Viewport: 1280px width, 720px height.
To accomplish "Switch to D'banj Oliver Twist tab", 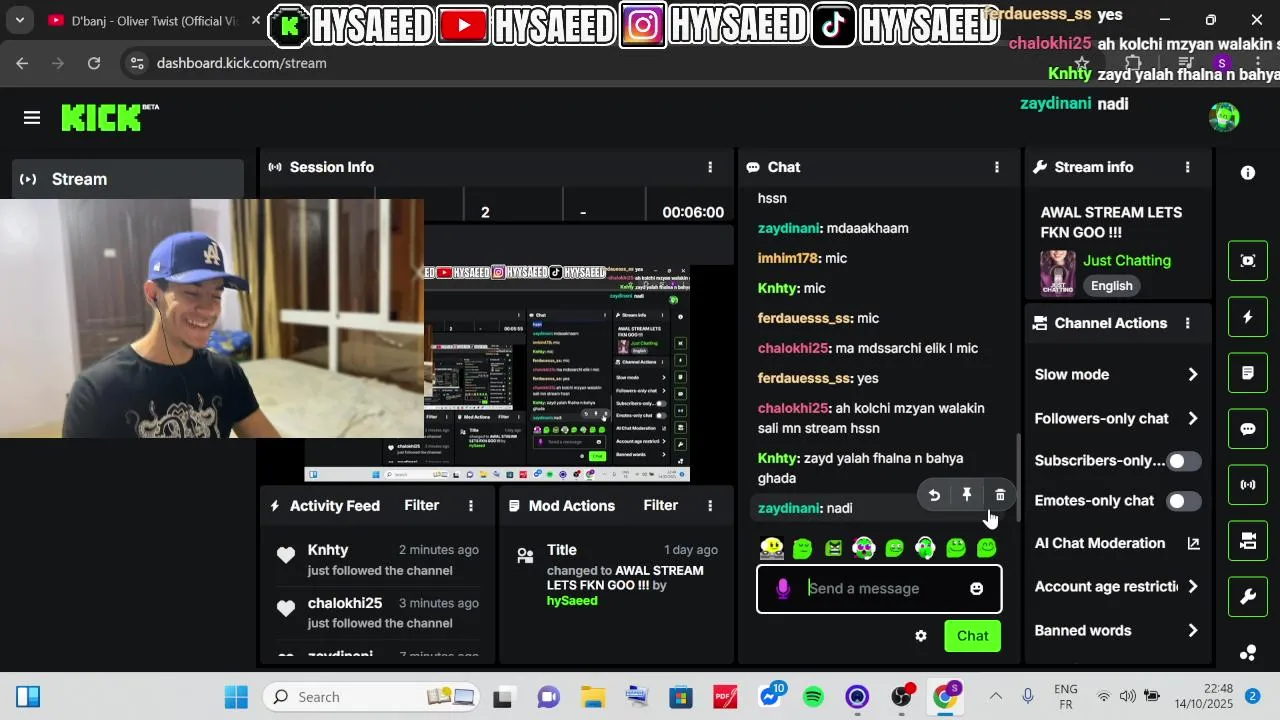I will 150,20.
